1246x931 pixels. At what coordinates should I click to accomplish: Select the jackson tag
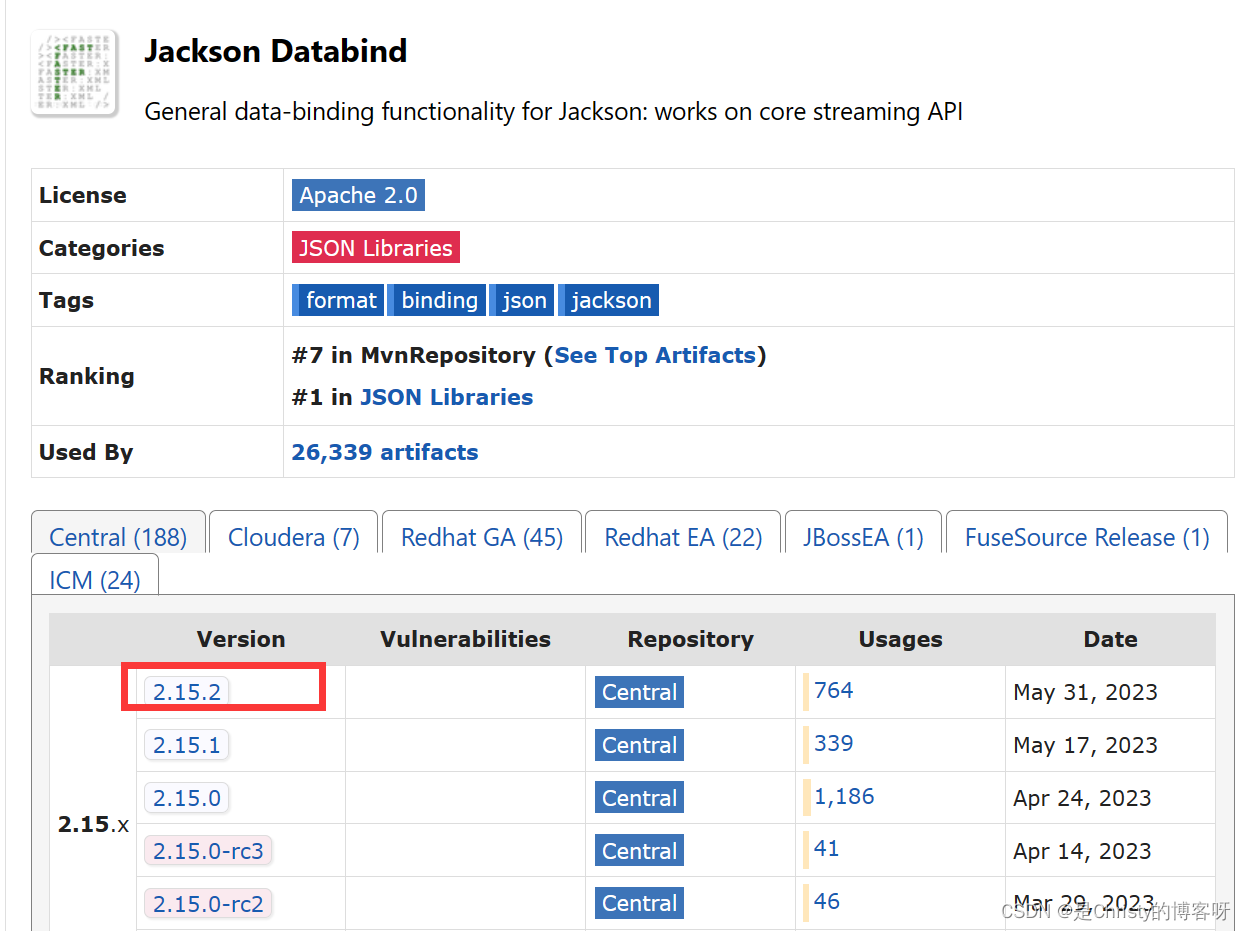pos(608,300)
